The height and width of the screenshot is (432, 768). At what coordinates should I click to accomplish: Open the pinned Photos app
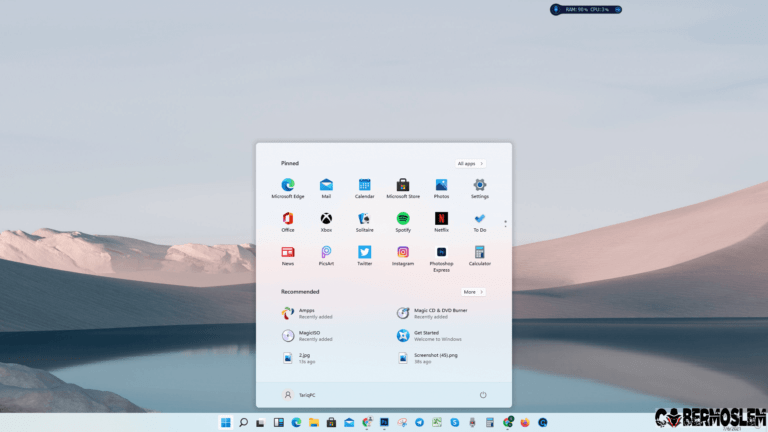pyautogui.click(x=441, y=188)
